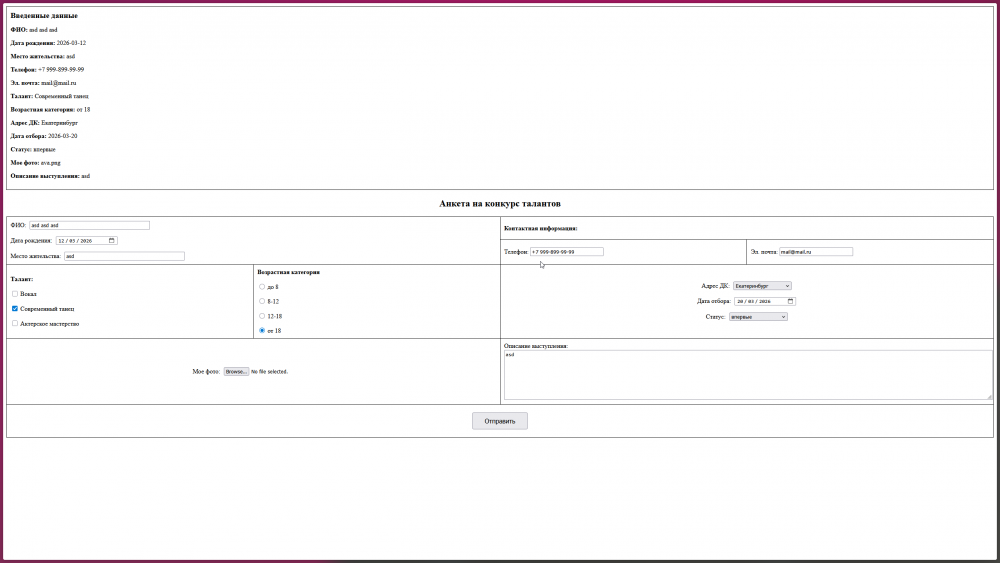
Task: Pick the 12-18 age category
Action: pos(262,316)
